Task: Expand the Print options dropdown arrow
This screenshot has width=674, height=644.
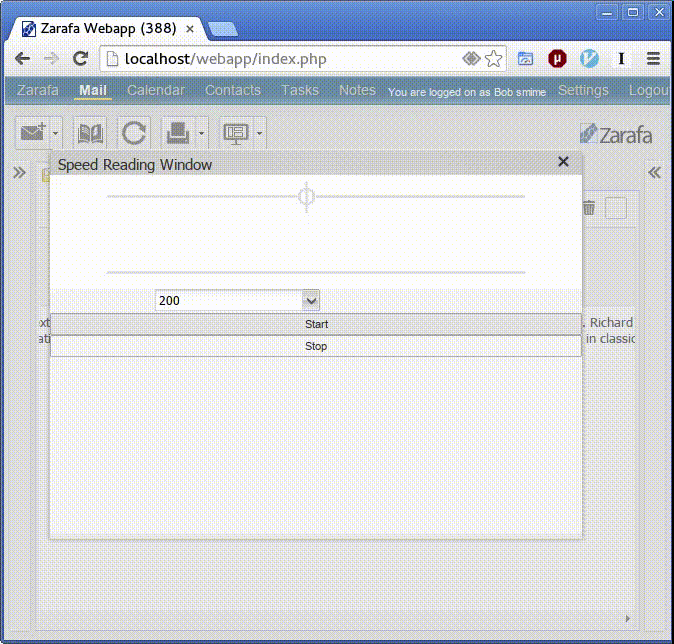Action: 201,133
